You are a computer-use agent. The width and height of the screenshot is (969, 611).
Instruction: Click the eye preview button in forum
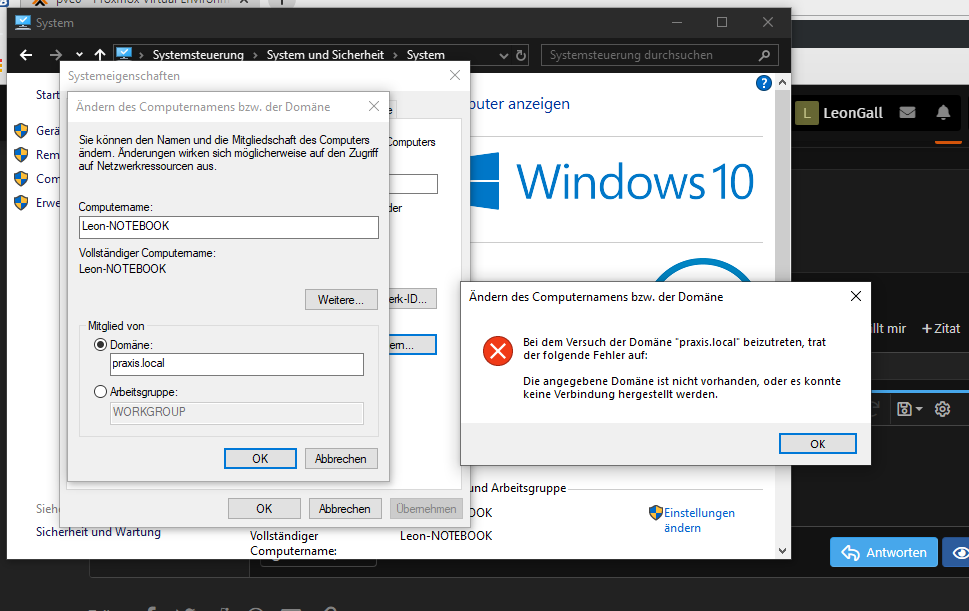[960, 552]
